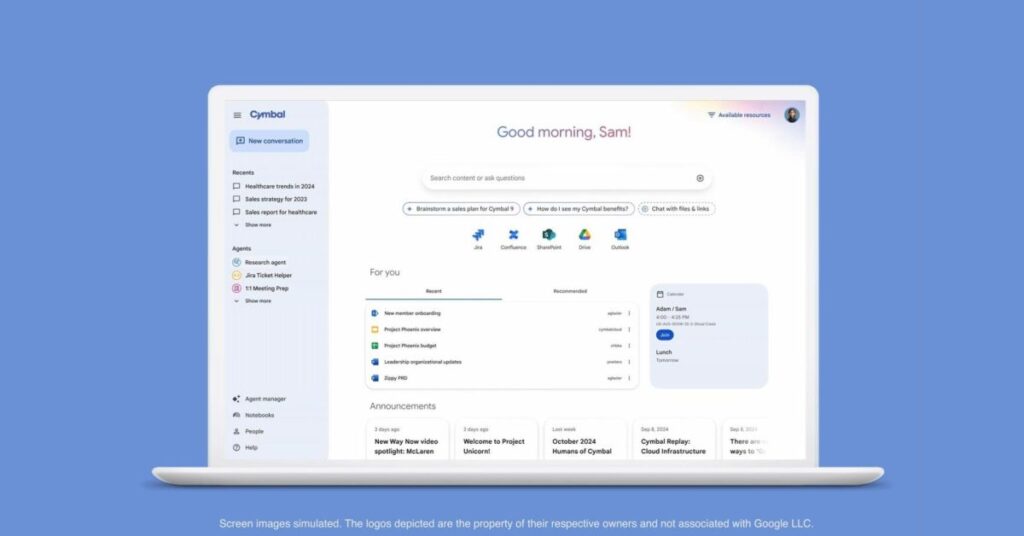
Task: Switch to the Recent tab
Action: tap(434, 291)
